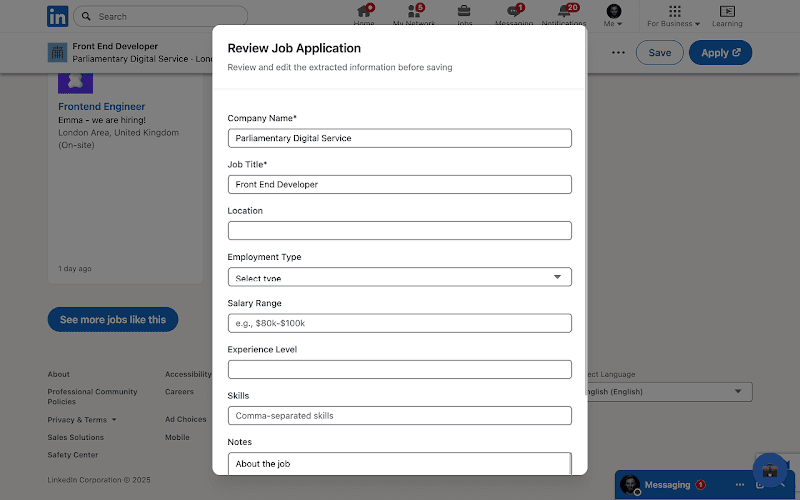Expand the Privacy & Terms menu
This screenshot has height=500, width=800.
pos(82,420)
